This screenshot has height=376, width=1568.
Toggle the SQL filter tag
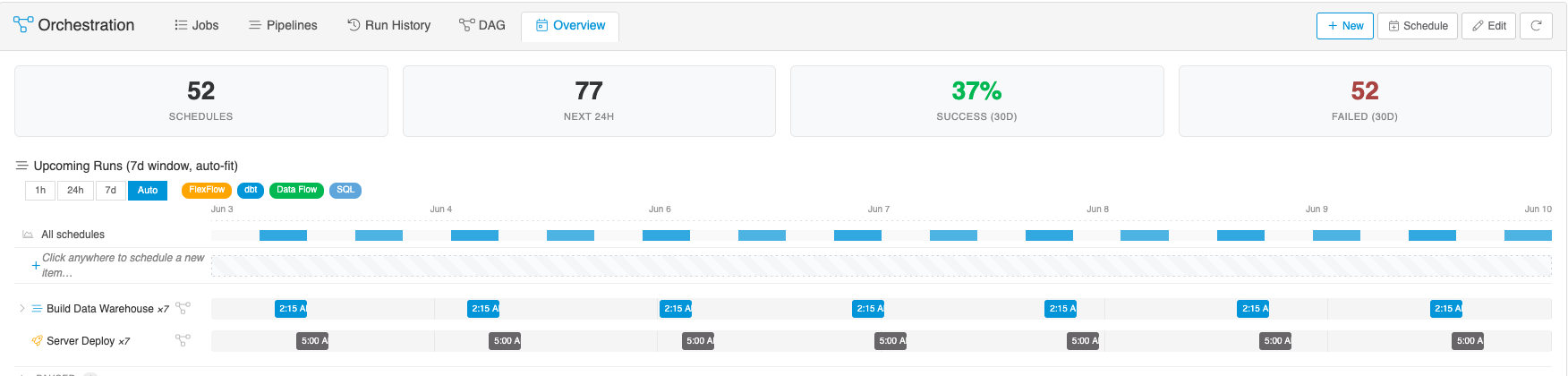coord(345,190)
